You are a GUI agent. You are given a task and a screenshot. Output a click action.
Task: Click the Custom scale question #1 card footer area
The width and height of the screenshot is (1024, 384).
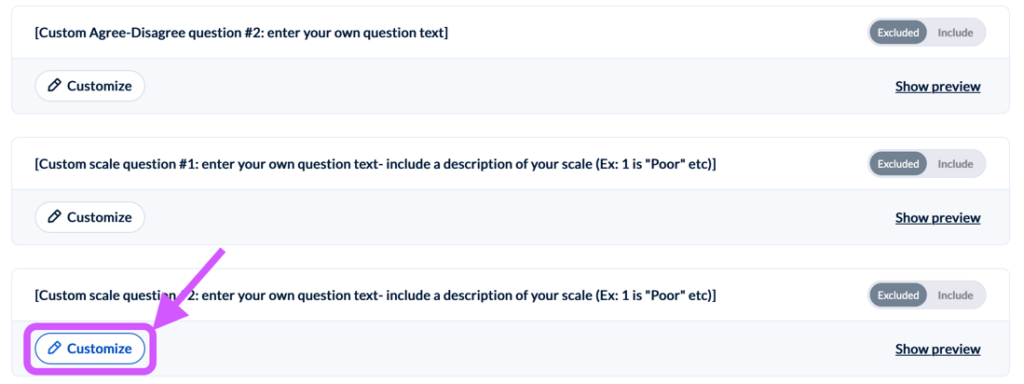(x=511, y=217)
